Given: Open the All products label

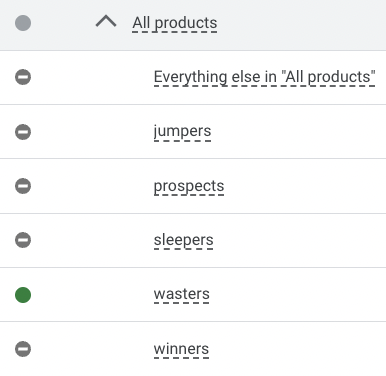Looking at the screenshot, I should click(x=175, y=23).
